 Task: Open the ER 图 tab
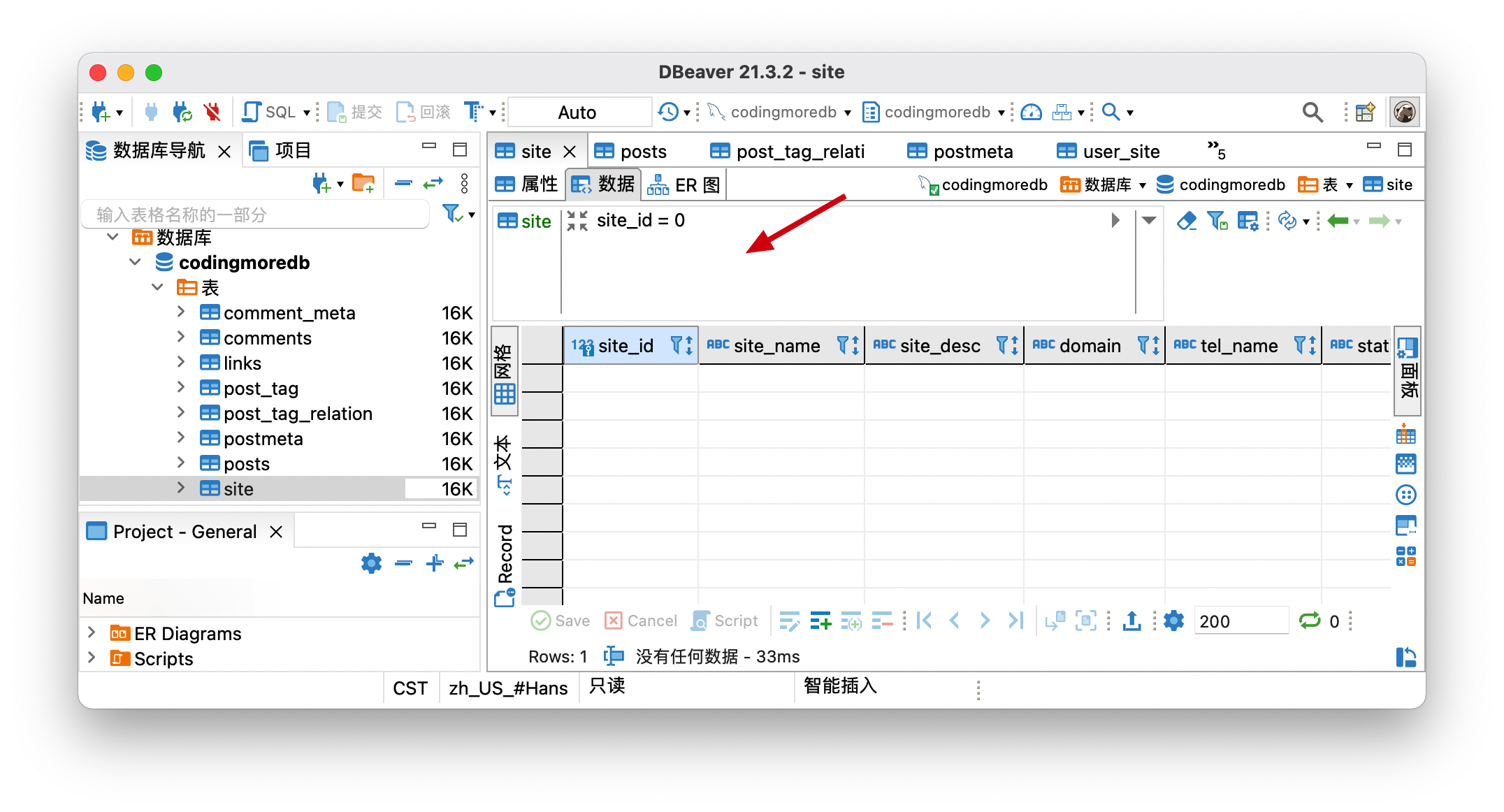coord(685,184)
